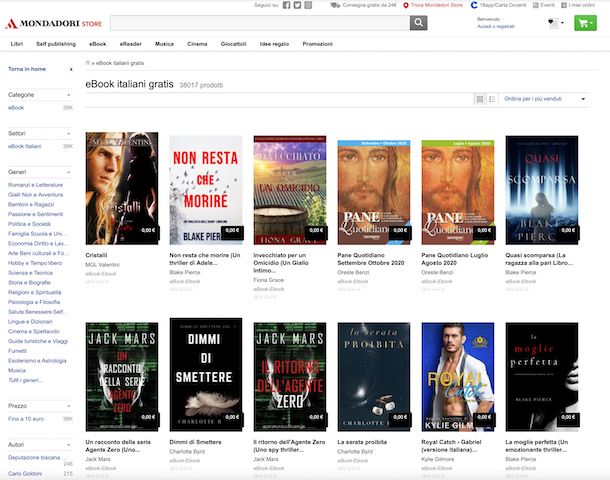Open Un racconto della serie Agente Zero title
610x480 pixels.
118,446
